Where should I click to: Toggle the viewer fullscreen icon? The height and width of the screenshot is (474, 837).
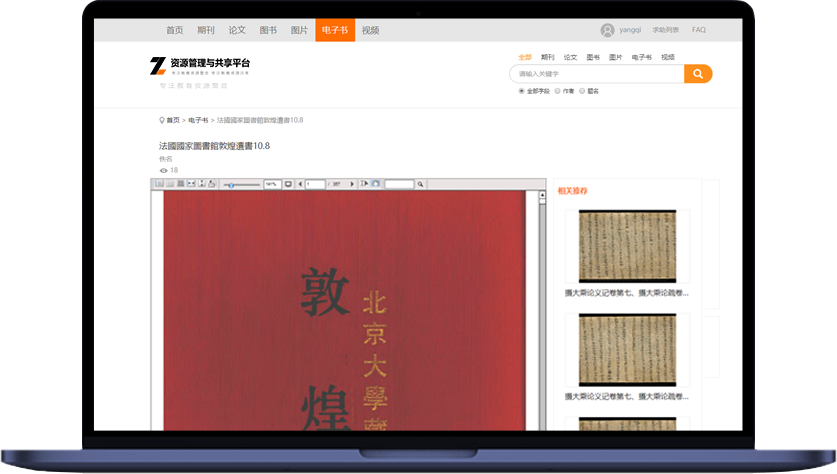[x=288, y=184]
